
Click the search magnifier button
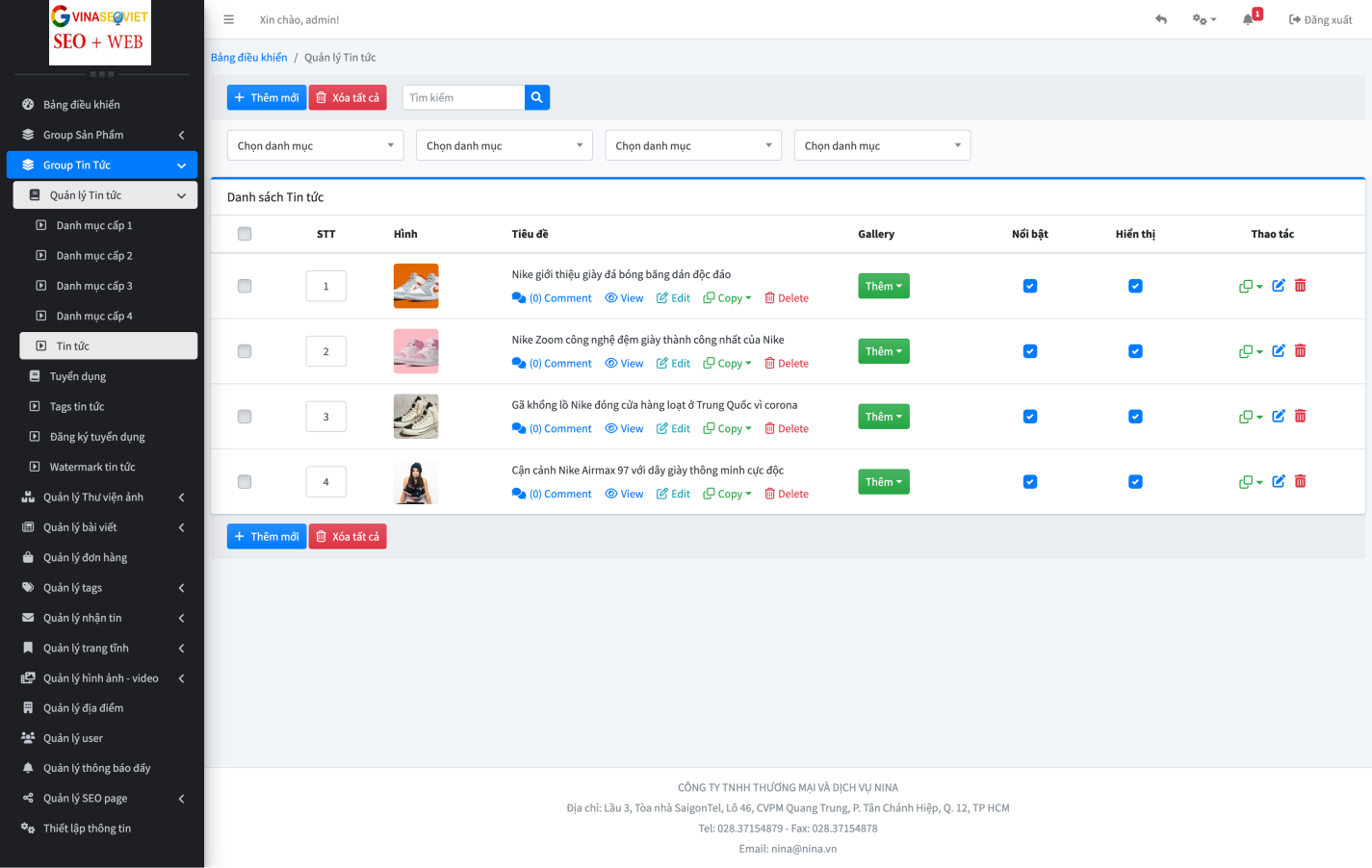click(537, 97)
